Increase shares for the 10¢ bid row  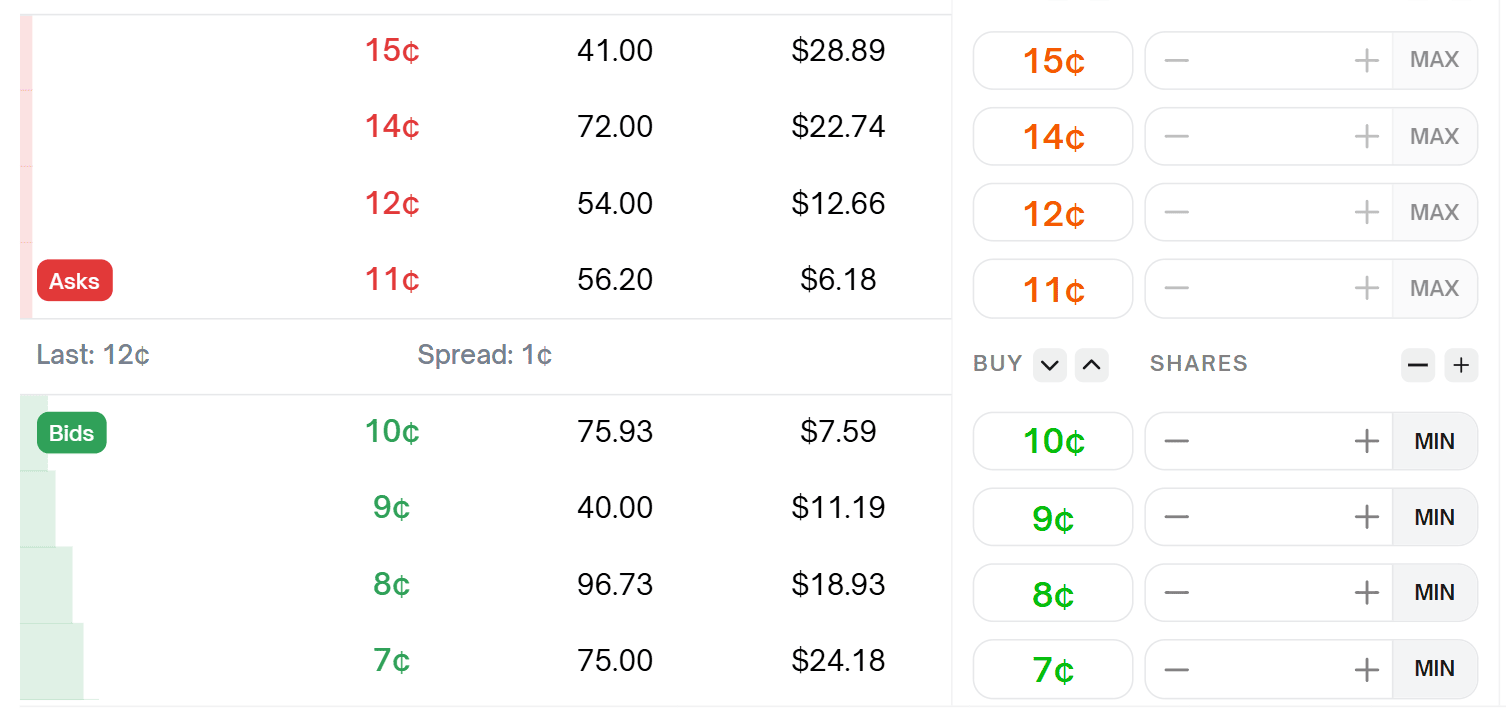tap(1366, 441)
